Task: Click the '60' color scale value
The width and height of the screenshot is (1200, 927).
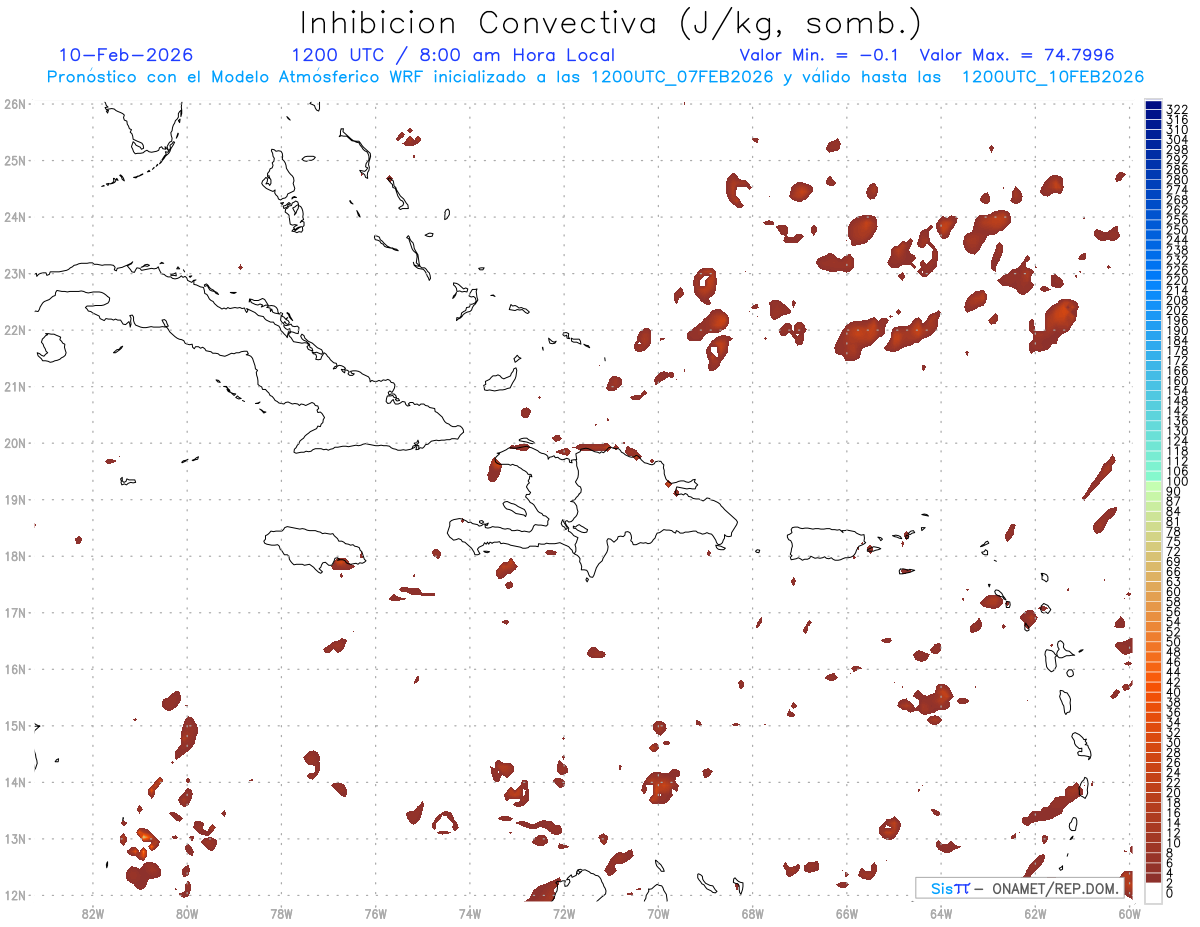Action: [1174, 592]
